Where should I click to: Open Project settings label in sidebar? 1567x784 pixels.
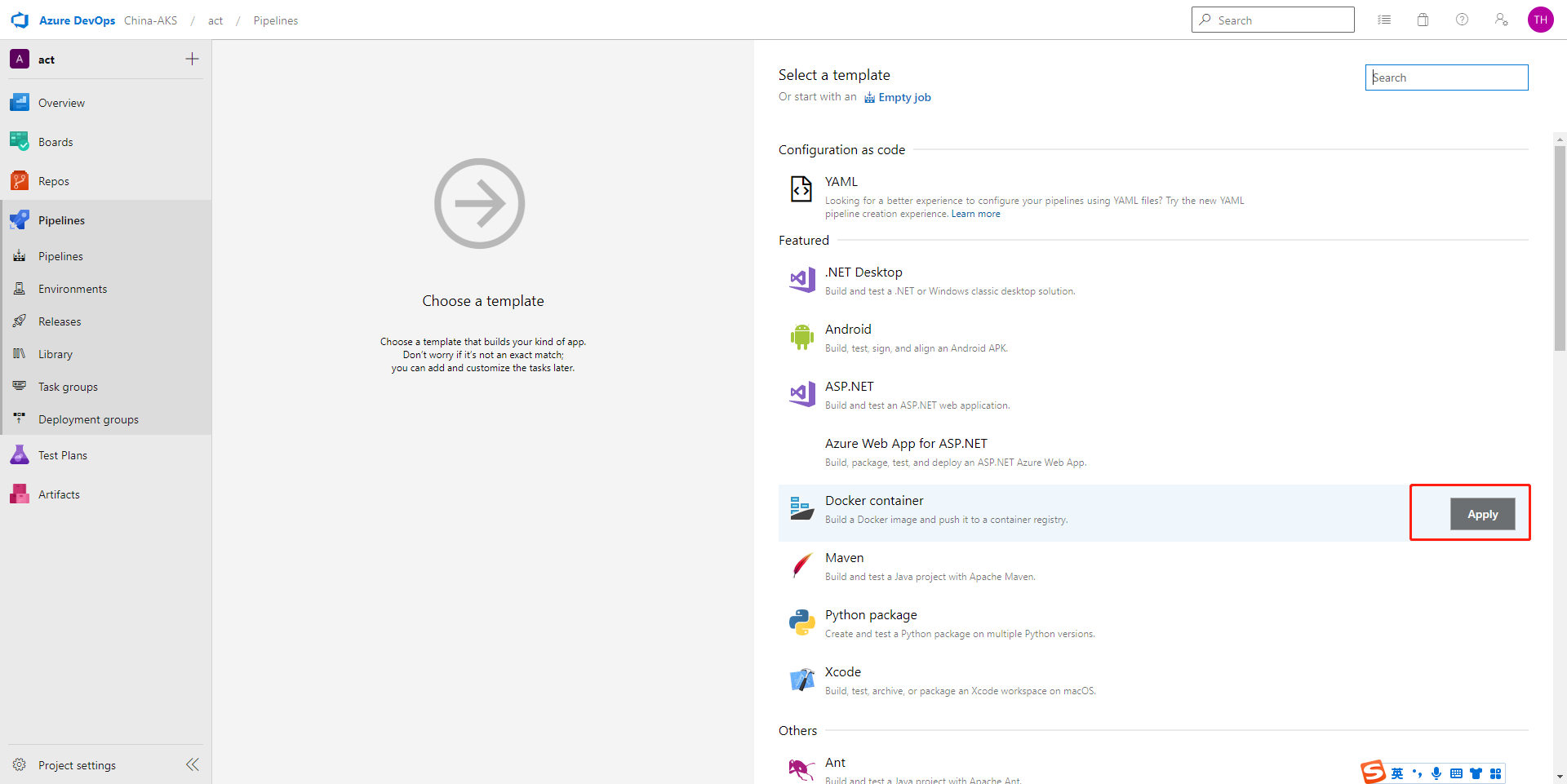77,765
